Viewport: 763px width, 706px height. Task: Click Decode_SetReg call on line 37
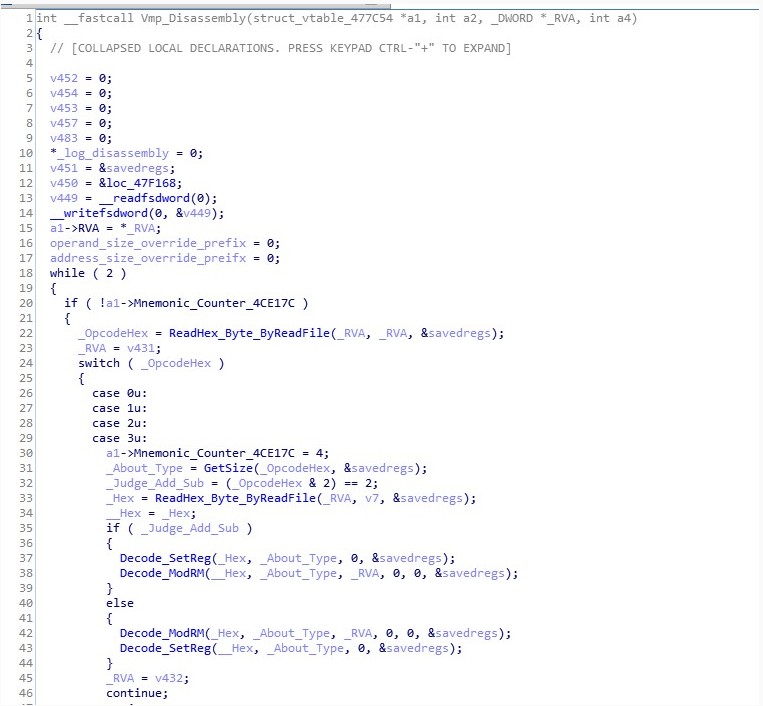pyautogui.click(x=165, y=559)
